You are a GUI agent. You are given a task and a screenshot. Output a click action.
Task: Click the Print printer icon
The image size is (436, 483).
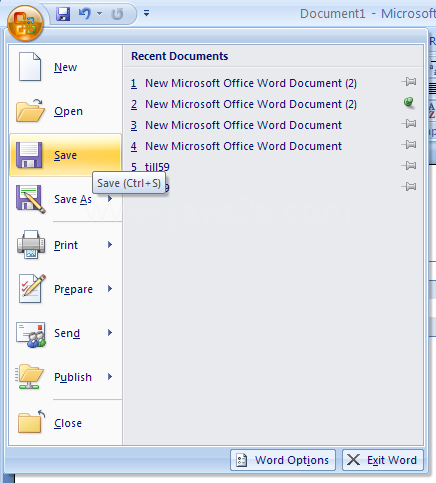[31, 244]
